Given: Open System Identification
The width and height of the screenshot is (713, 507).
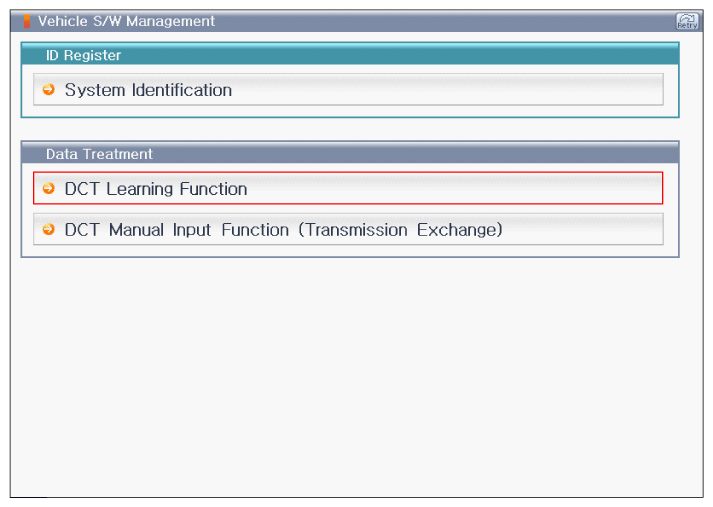Looking at the screenshot, I should tap(348, 90).
